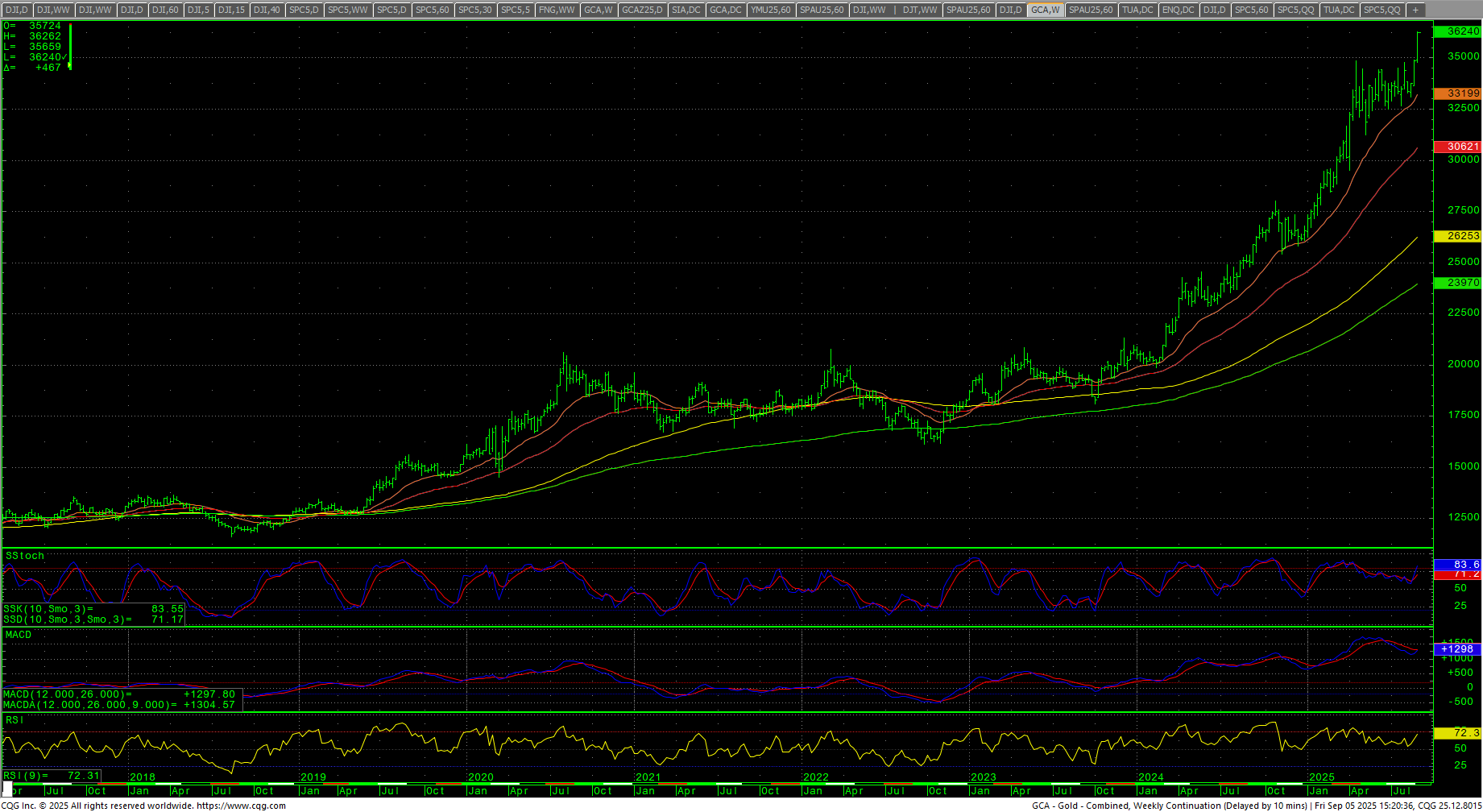The image size is (1483, 812).
Task: Open the DJI,WW | DJT,WW split tab
Action: click(895, 10)
